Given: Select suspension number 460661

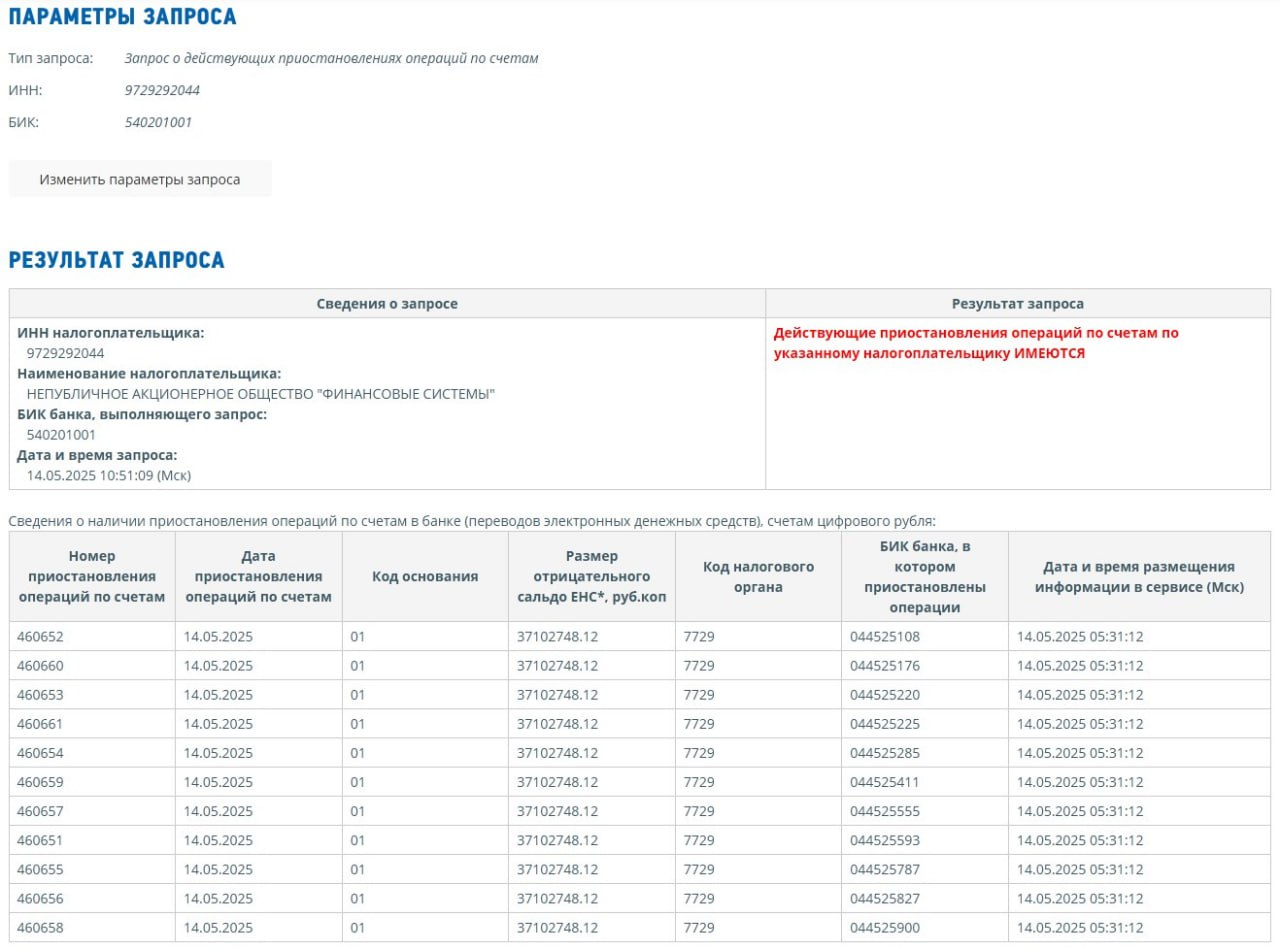Looking at the screenshot, I should [40, 723].
